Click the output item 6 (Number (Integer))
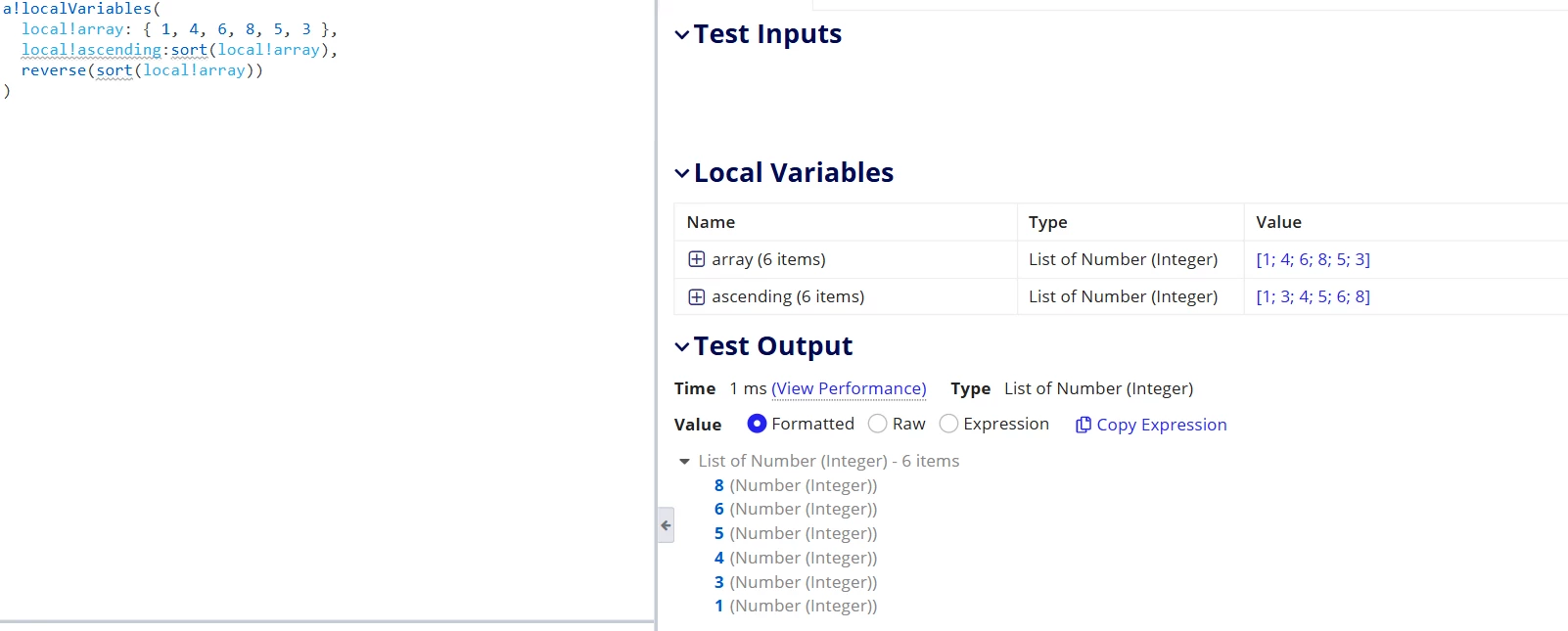 (796, 509)
